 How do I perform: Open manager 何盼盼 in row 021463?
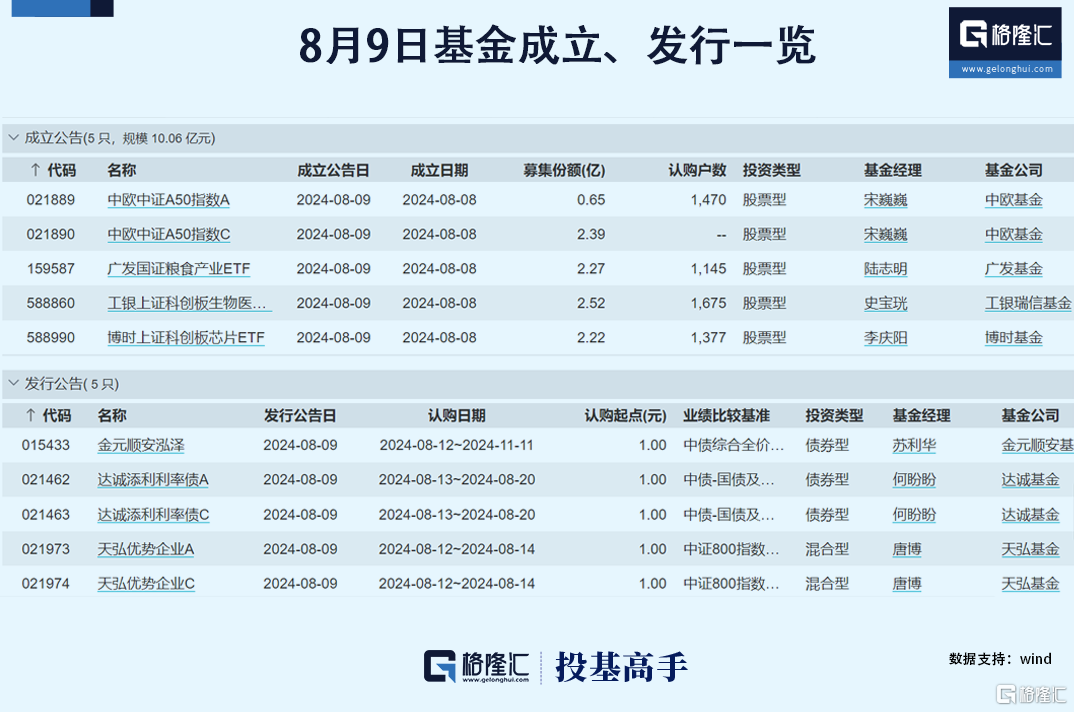coord(914,515)
